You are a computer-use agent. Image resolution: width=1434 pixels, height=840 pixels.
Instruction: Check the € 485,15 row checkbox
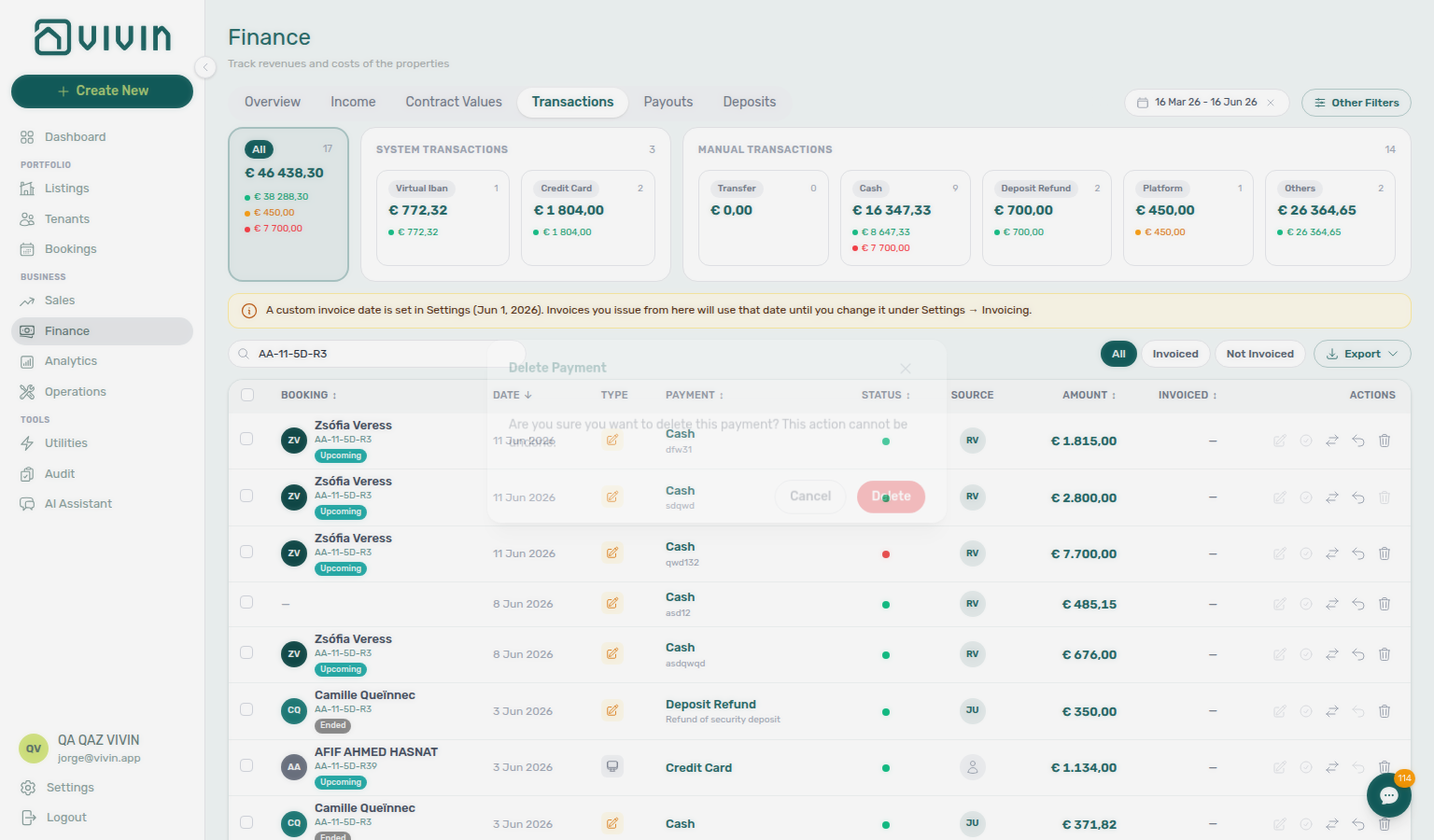tap(246, 602)
